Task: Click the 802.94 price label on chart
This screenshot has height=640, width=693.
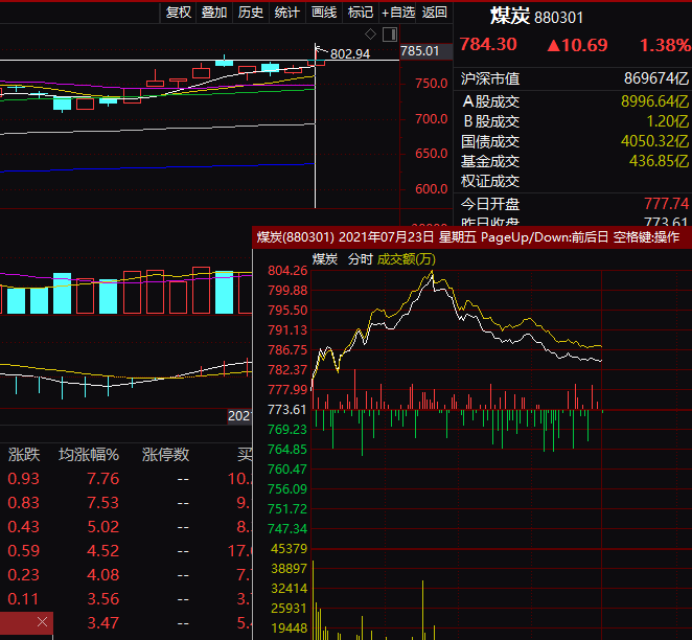Action: tap(350, 53)
